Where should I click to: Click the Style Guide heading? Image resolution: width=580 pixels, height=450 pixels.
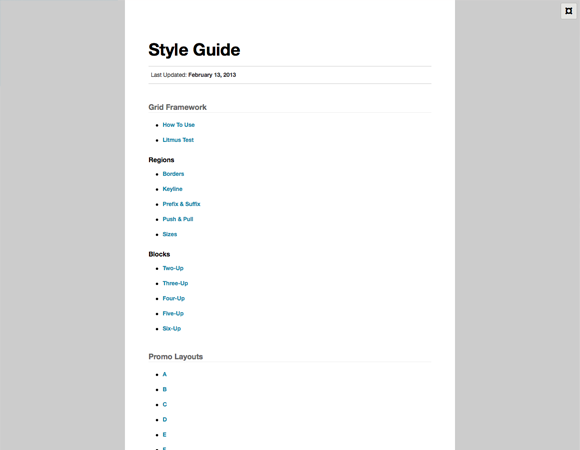[194, 50]
